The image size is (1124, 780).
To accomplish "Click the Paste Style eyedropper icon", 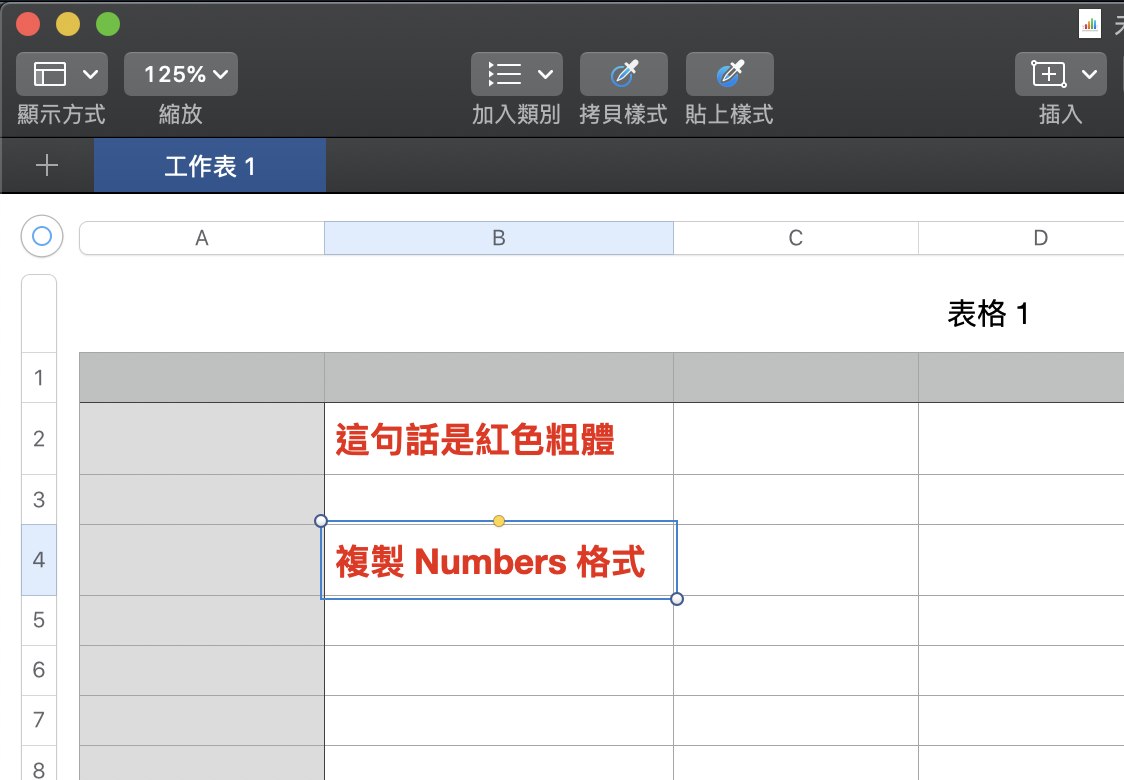I will [729, 74].
